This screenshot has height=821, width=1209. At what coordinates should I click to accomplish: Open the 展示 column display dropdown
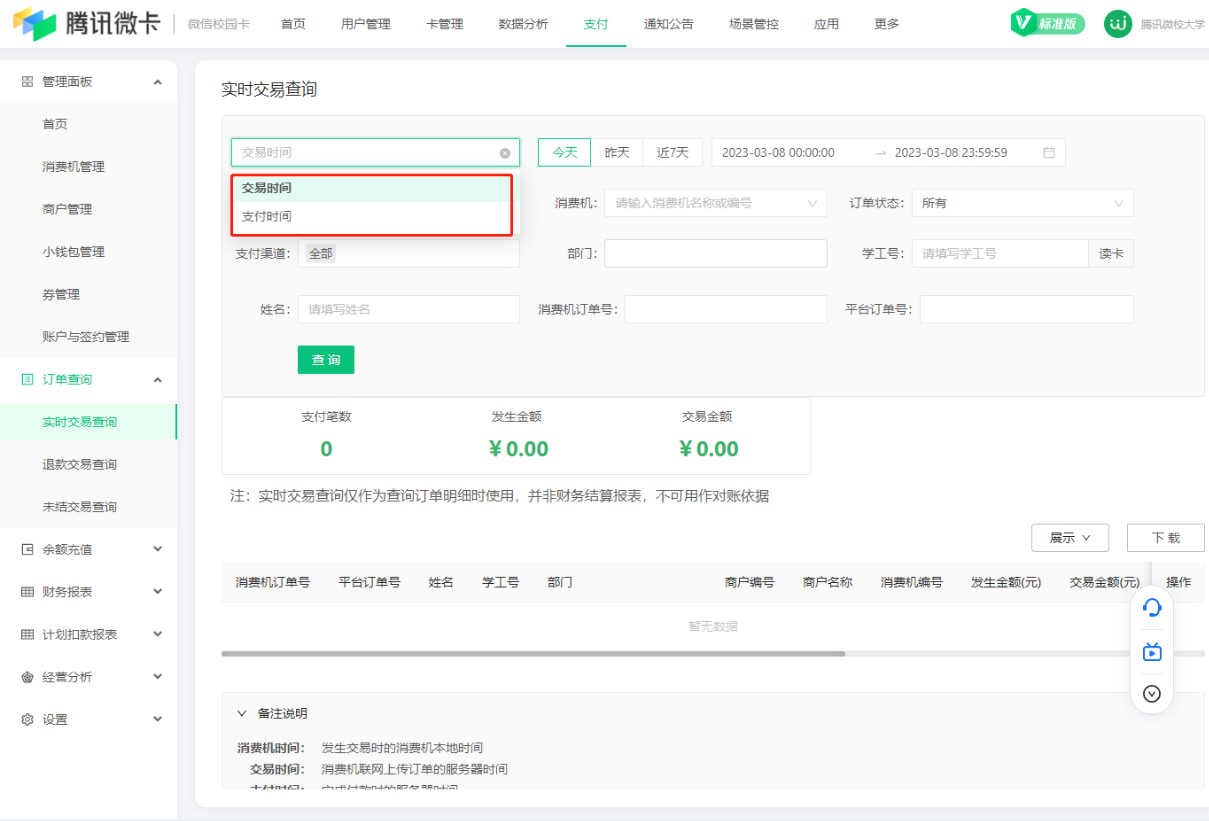pyautogui.click(x=1070, y=538)
